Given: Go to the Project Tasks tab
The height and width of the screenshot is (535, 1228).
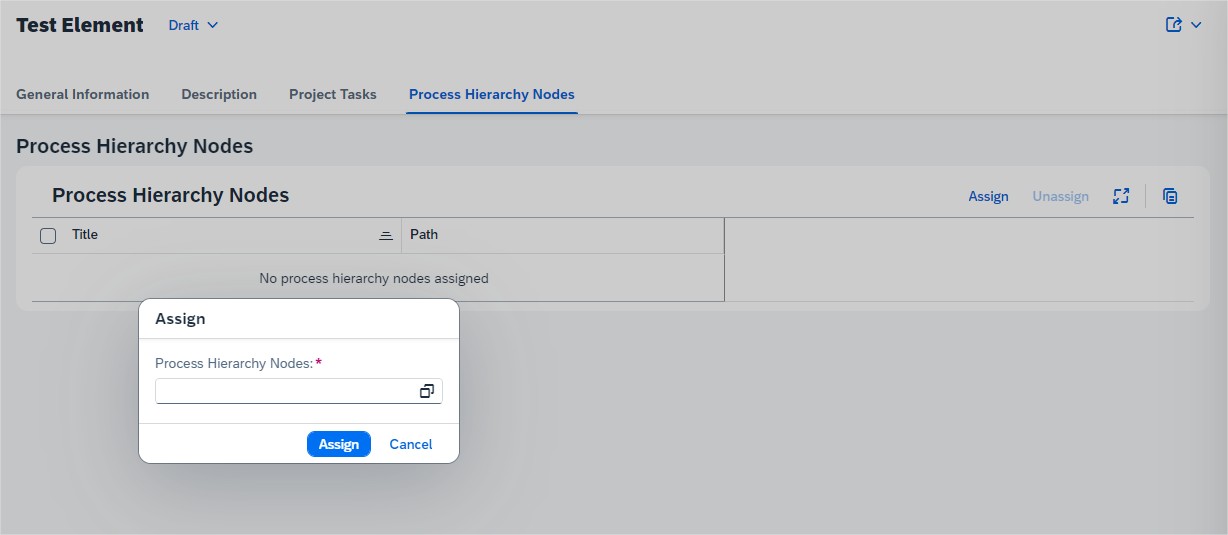Looking at the screenshot, I should point(333,94).
